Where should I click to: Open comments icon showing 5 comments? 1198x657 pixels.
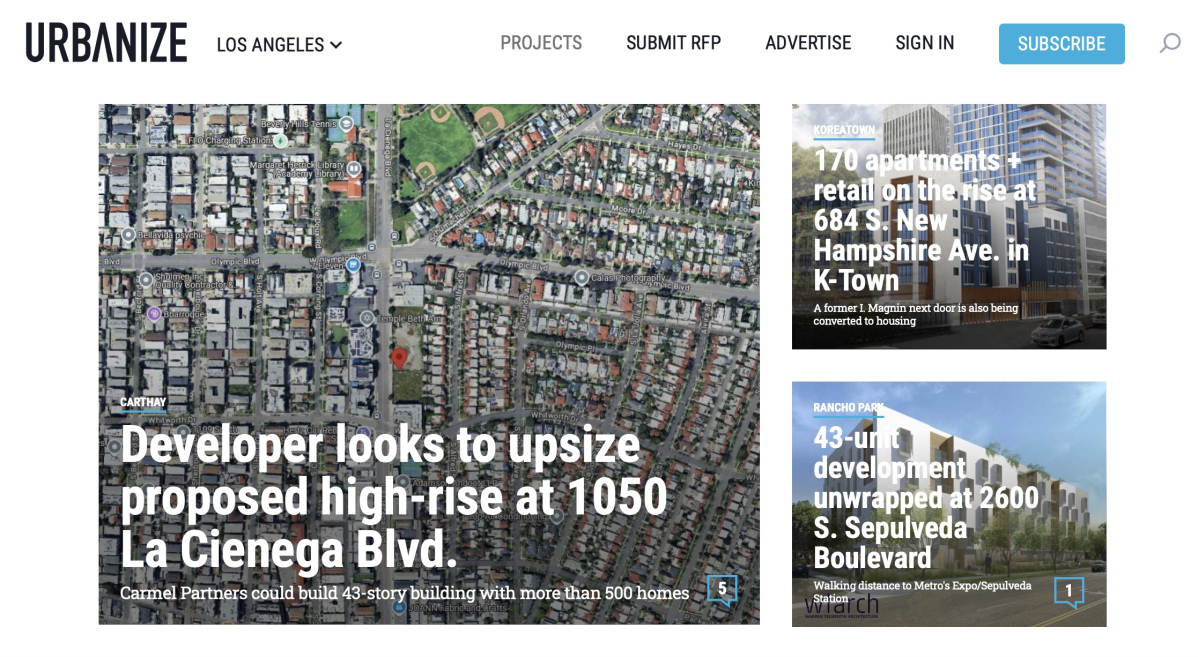click(722, 590)
